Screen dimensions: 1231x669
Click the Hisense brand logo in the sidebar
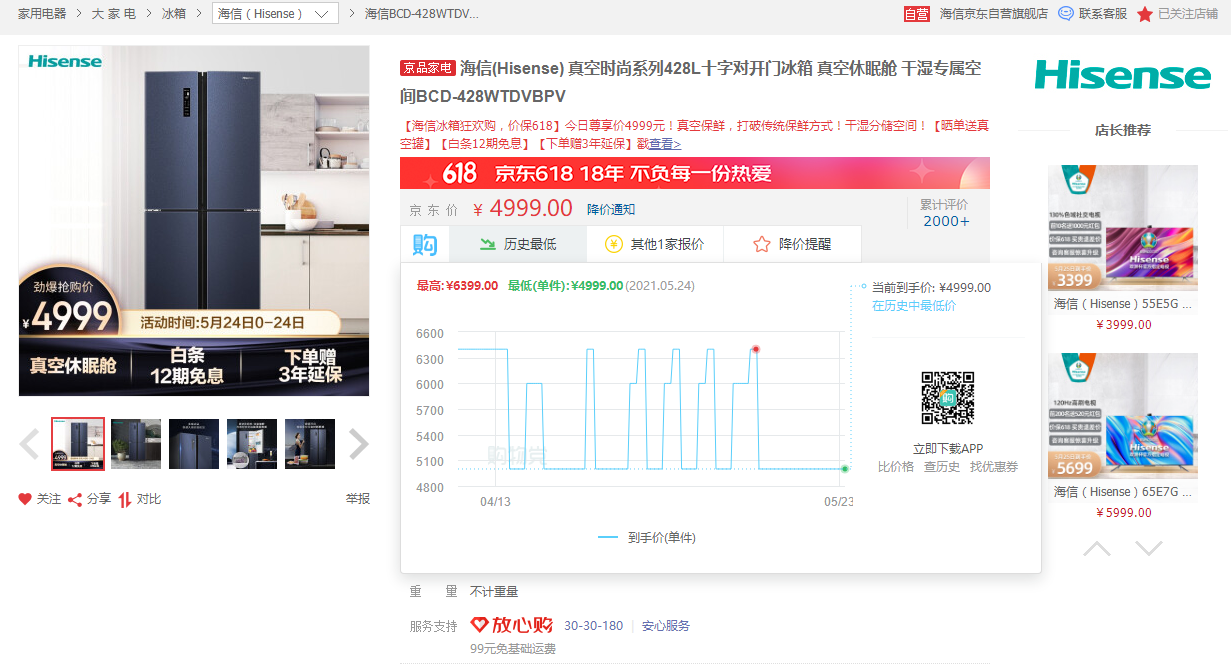click(1123, 75)
